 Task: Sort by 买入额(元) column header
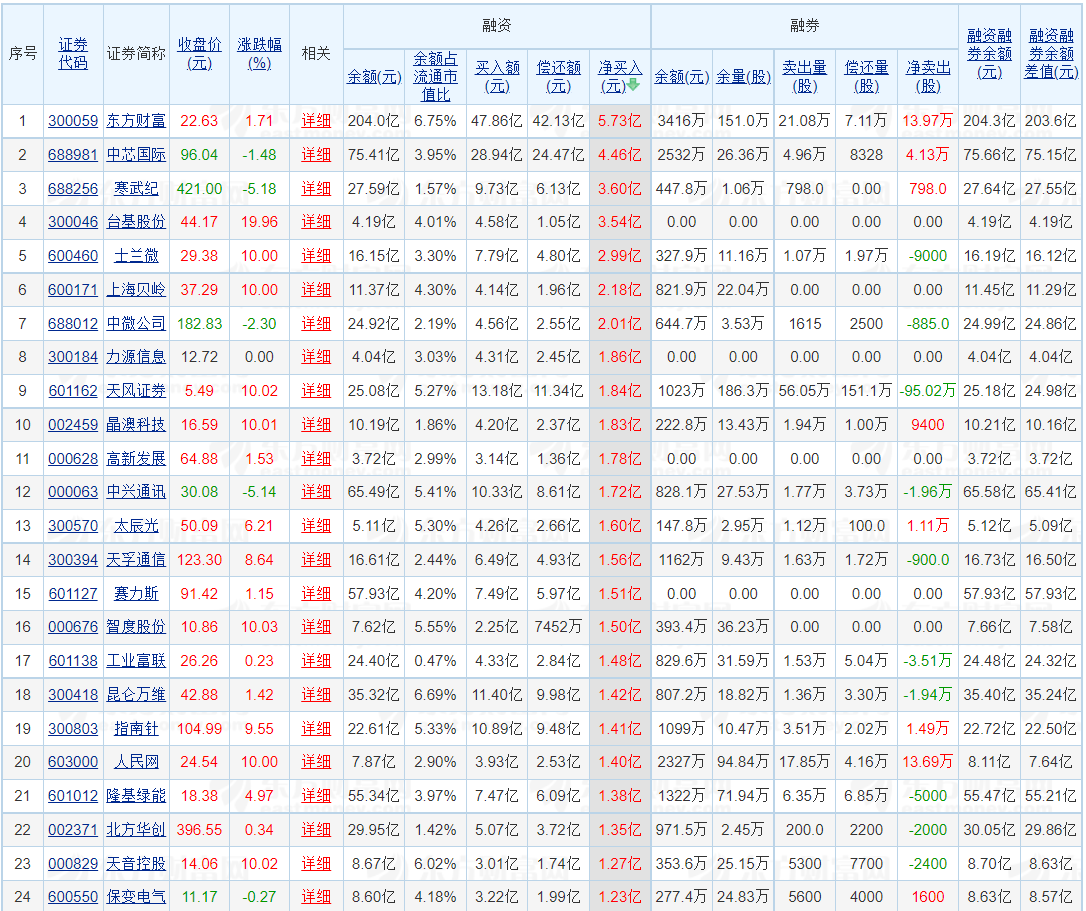497,77
